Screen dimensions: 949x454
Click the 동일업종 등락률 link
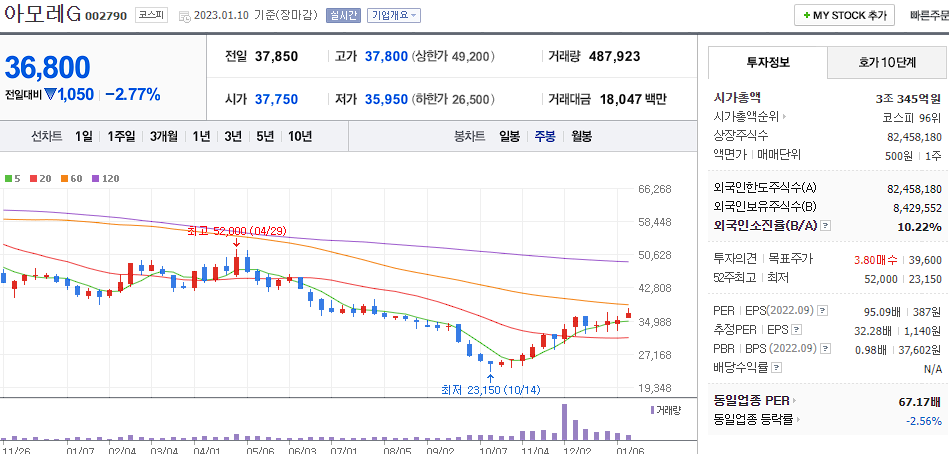754,419
